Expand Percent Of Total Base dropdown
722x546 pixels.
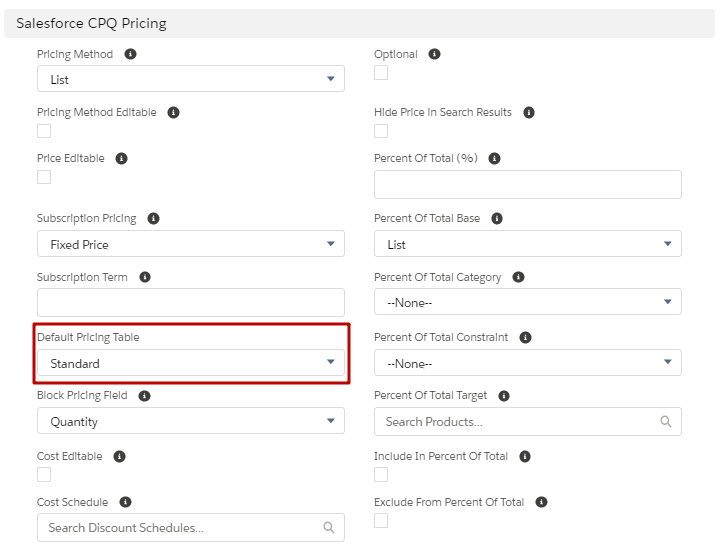coord(528,244)
